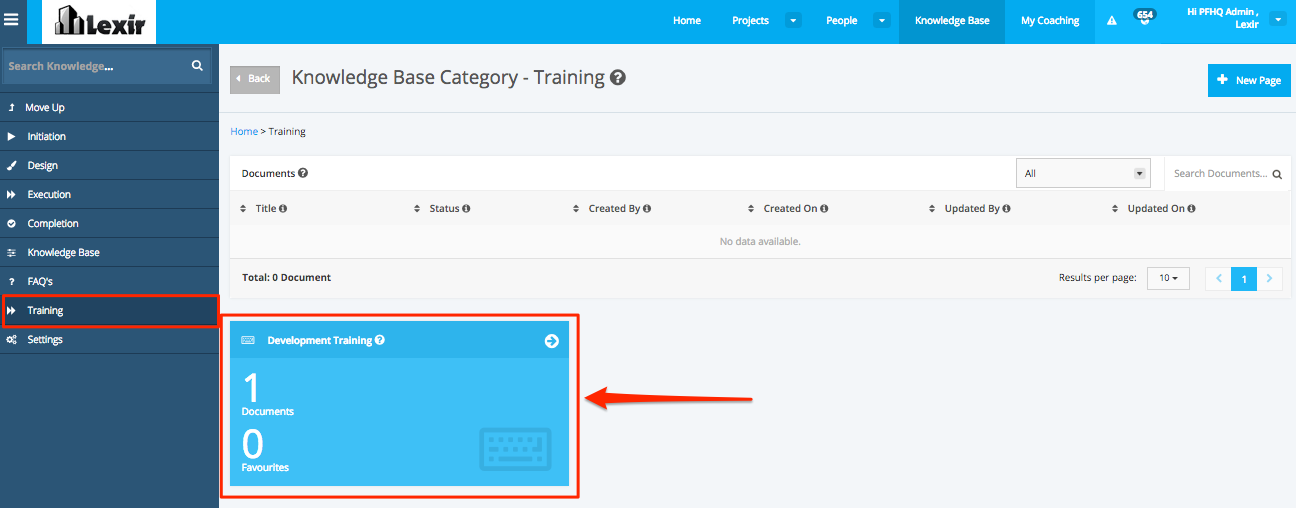Open Settings in the sidebar
The height and width of the screenshot is (508, 1296).
pos(109,340)
